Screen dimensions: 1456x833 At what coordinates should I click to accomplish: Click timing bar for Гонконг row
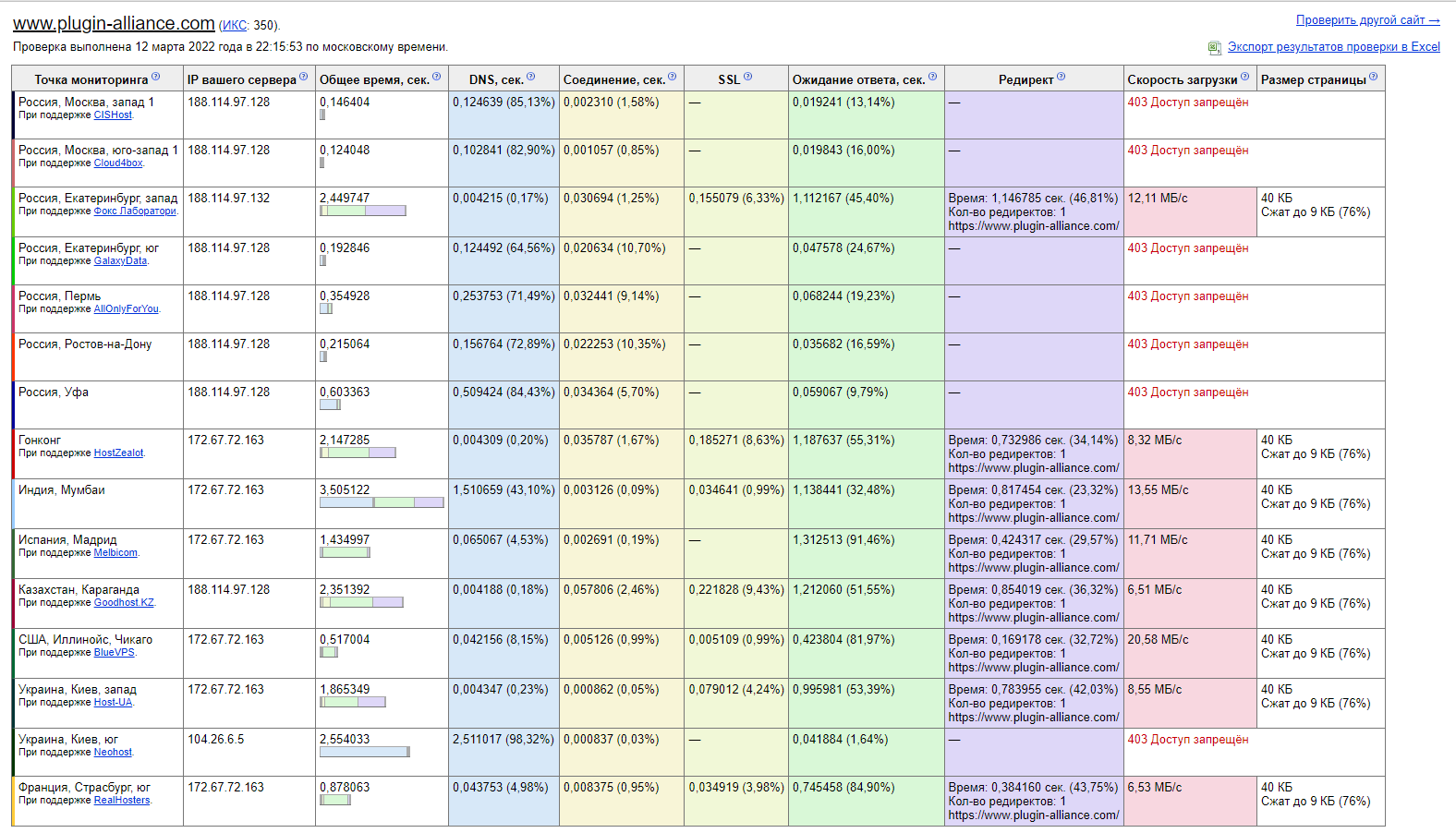pos(358,453)
